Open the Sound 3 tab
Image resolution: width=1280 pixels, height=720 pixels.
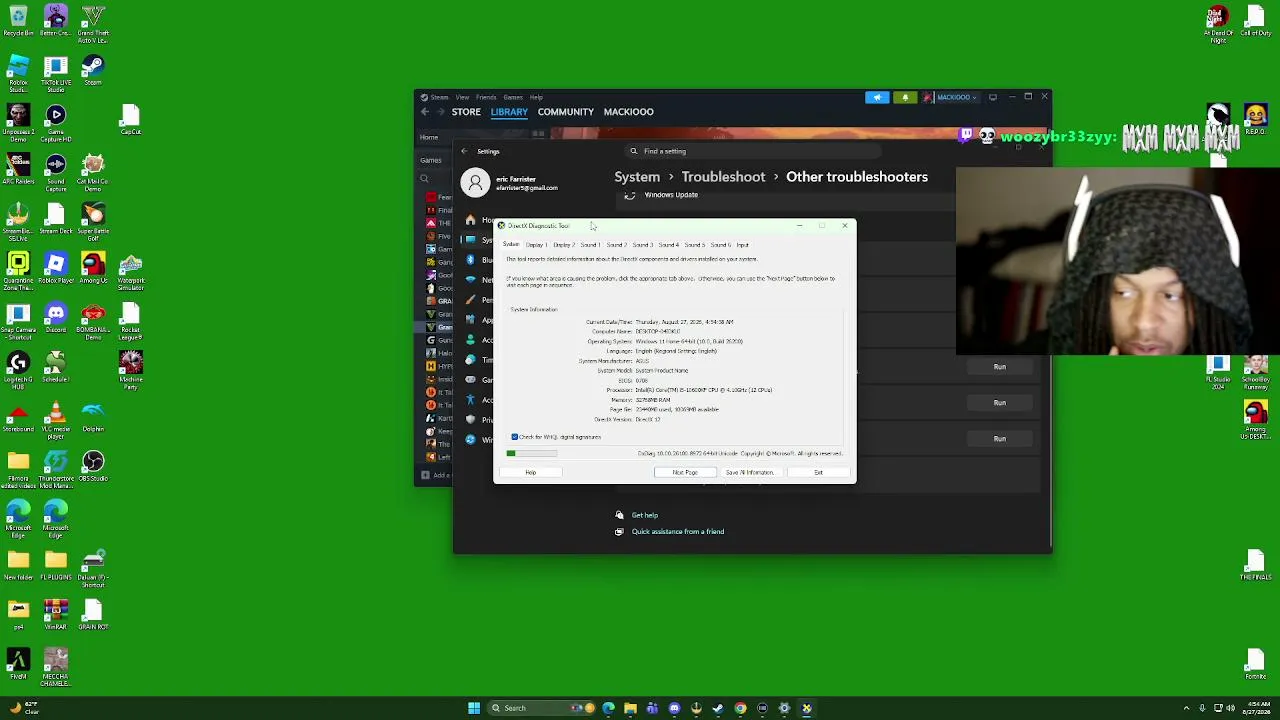pos(642,245)
